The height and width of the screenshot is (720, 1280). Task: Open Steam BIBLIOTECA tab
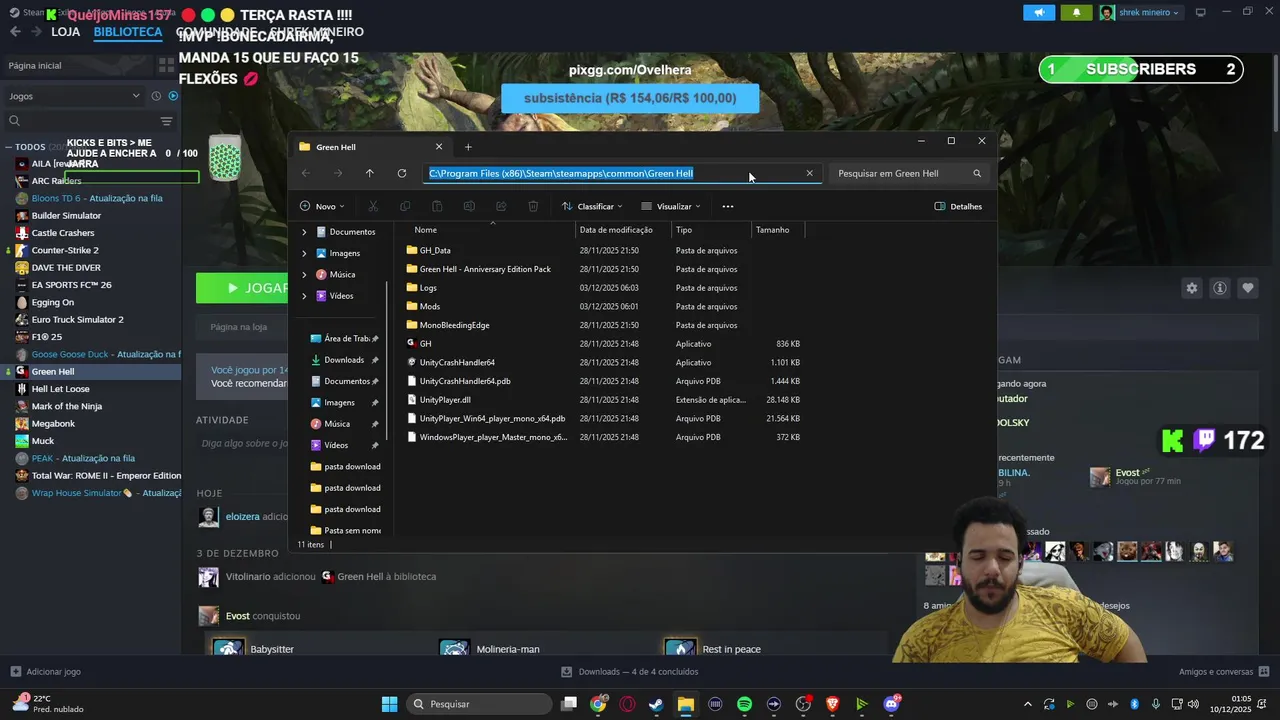click(x=127, y=32)
